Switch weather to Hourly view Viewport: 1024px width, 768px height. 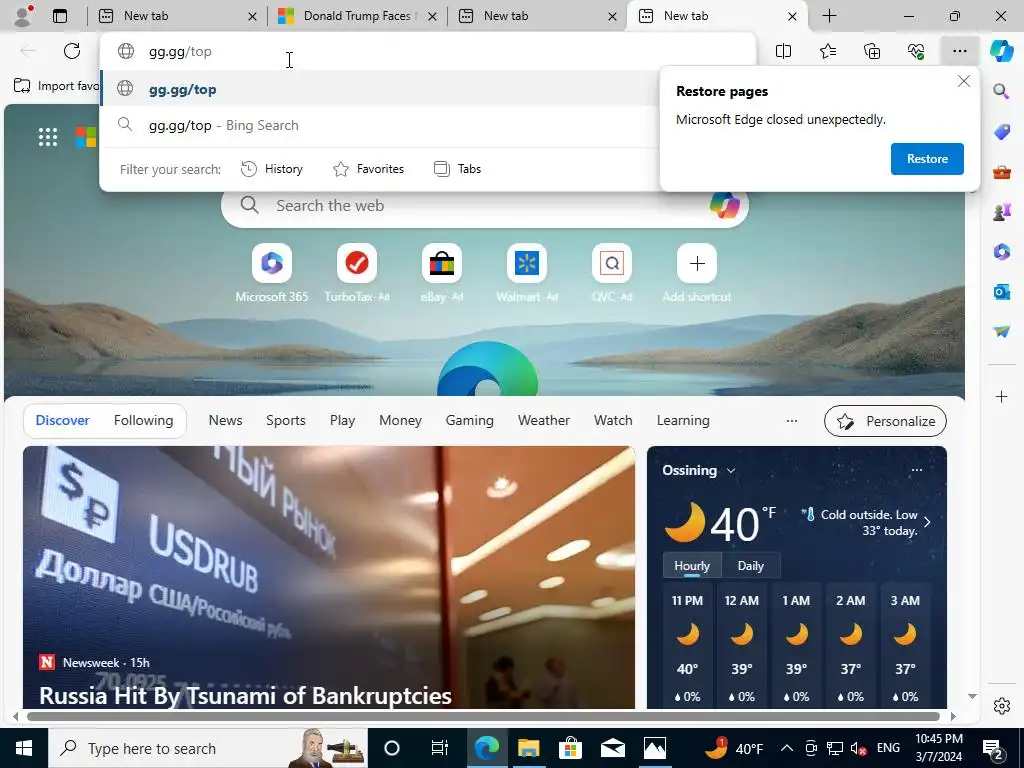[692, 566]
